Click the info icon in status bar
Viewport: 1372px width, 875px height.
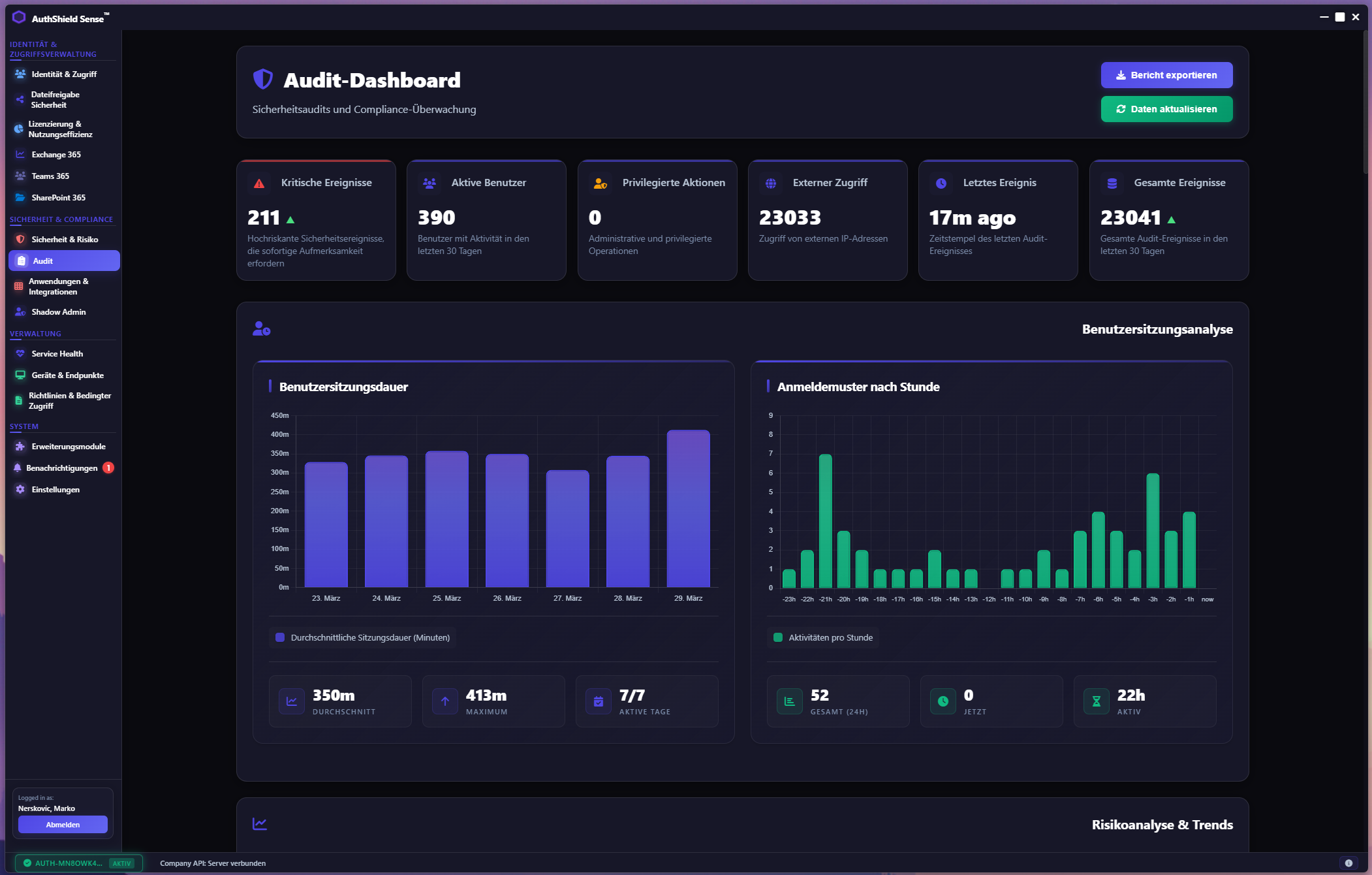click(1349, 863)
